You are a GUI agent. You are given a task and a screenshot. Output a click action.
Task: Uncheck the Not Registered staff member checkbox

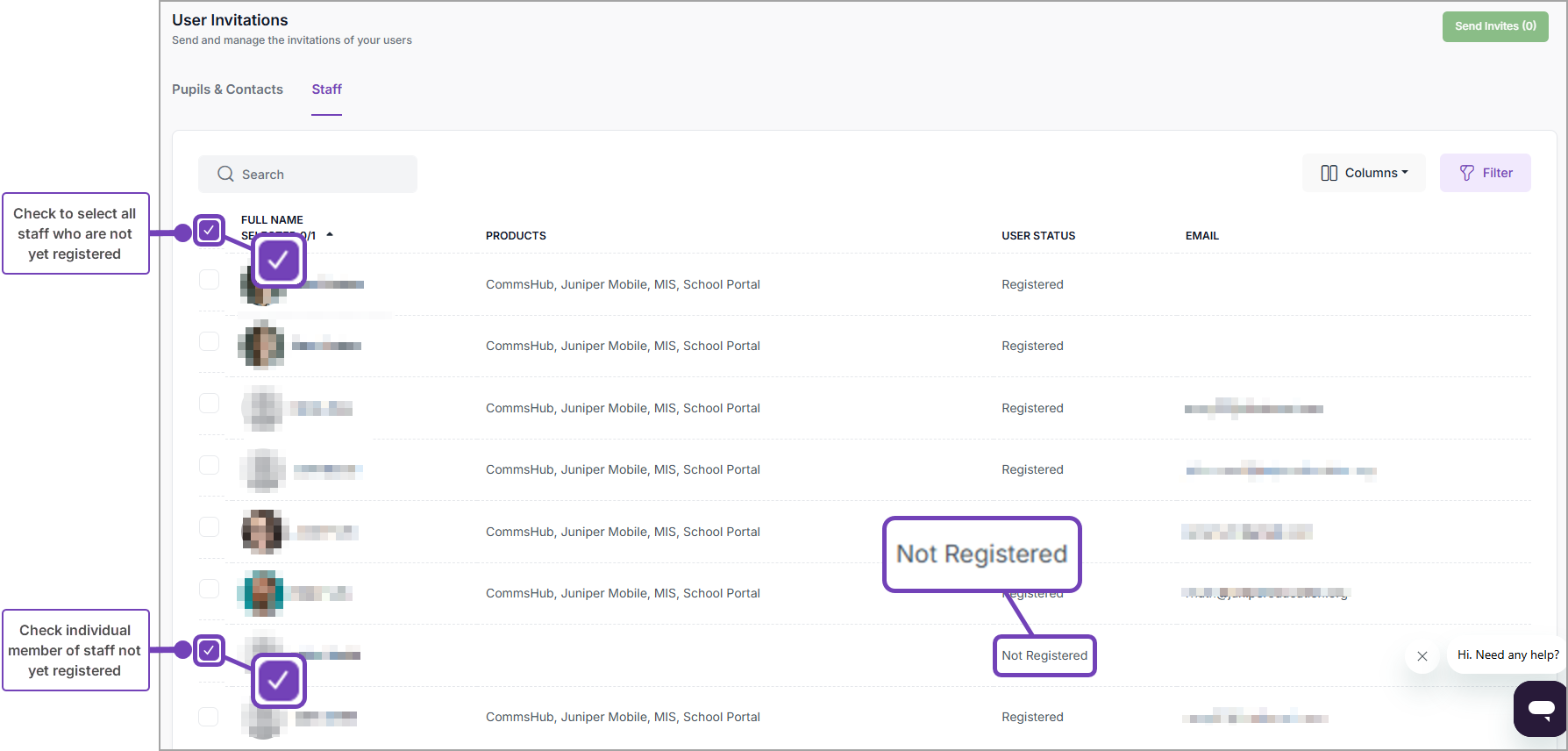coord(209,650)
